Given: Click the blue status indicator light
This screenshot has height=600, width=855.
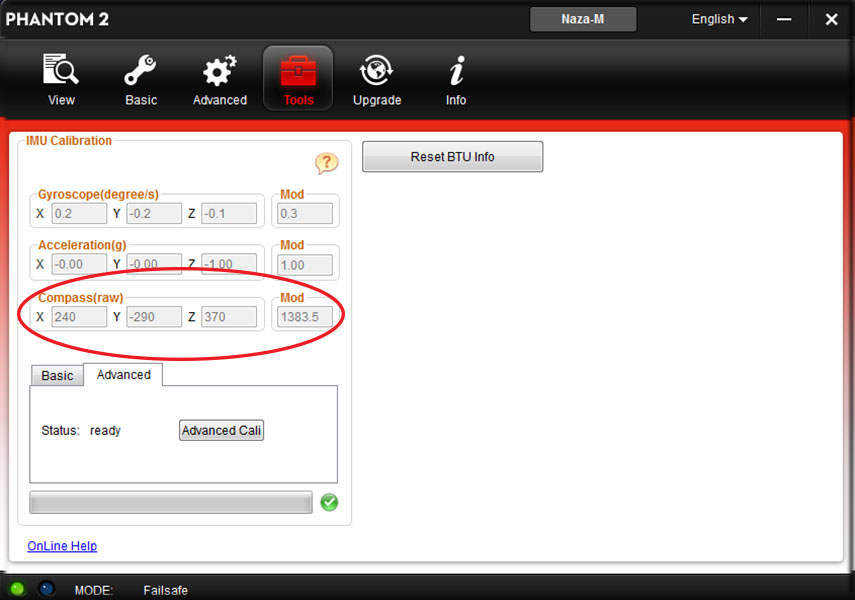Looking at the screenshot, I should 47,589.
